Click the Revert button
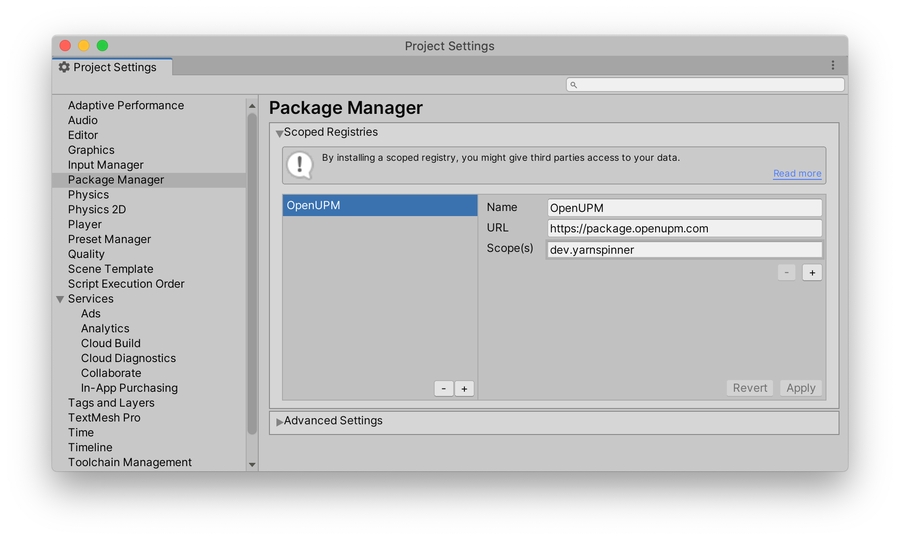Image resolution: width=900 pixels, height=540 pixels. click(750, 388)
